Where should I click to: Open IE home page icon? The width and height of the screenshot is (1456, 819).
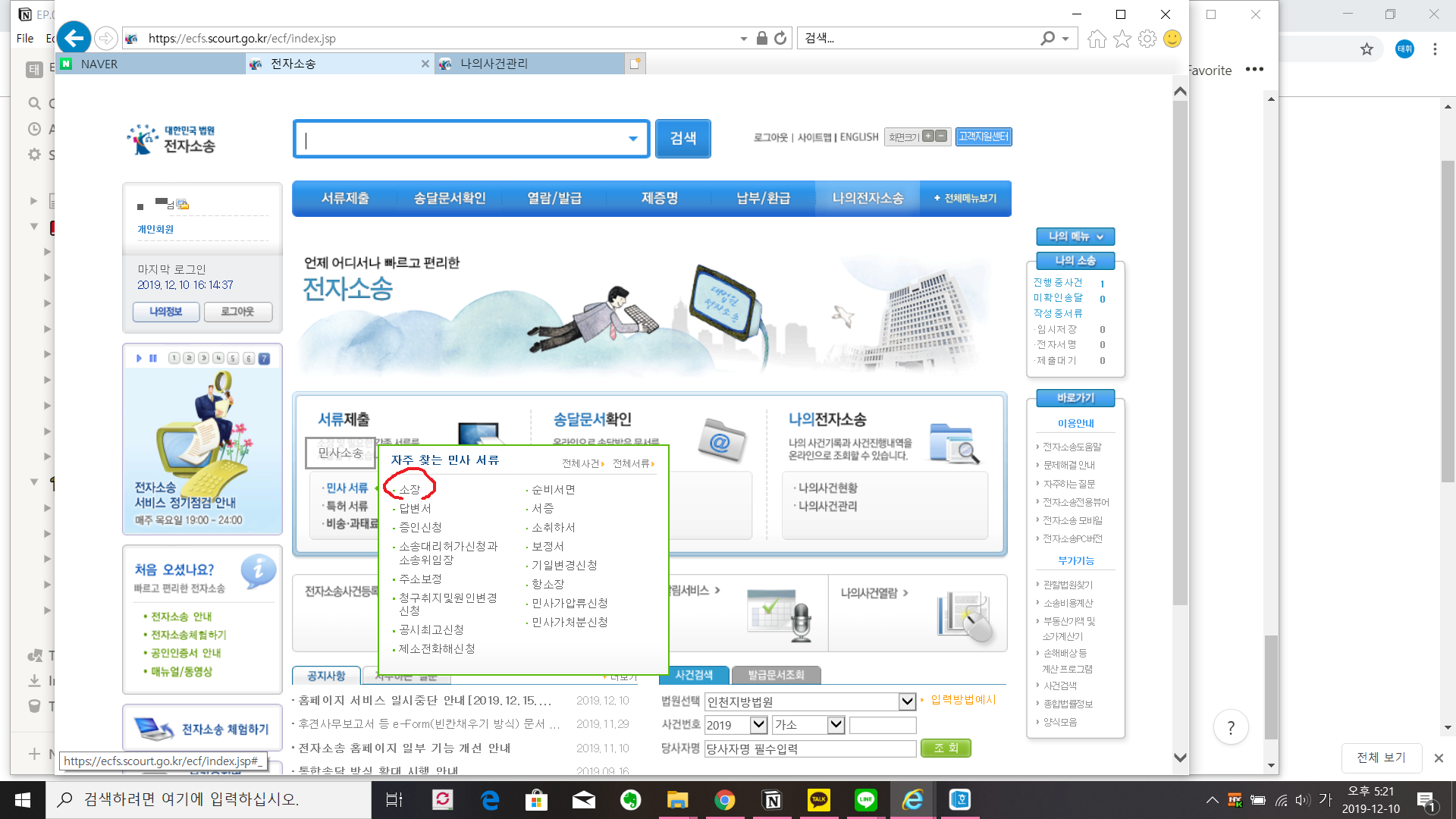coord(1097,39)
